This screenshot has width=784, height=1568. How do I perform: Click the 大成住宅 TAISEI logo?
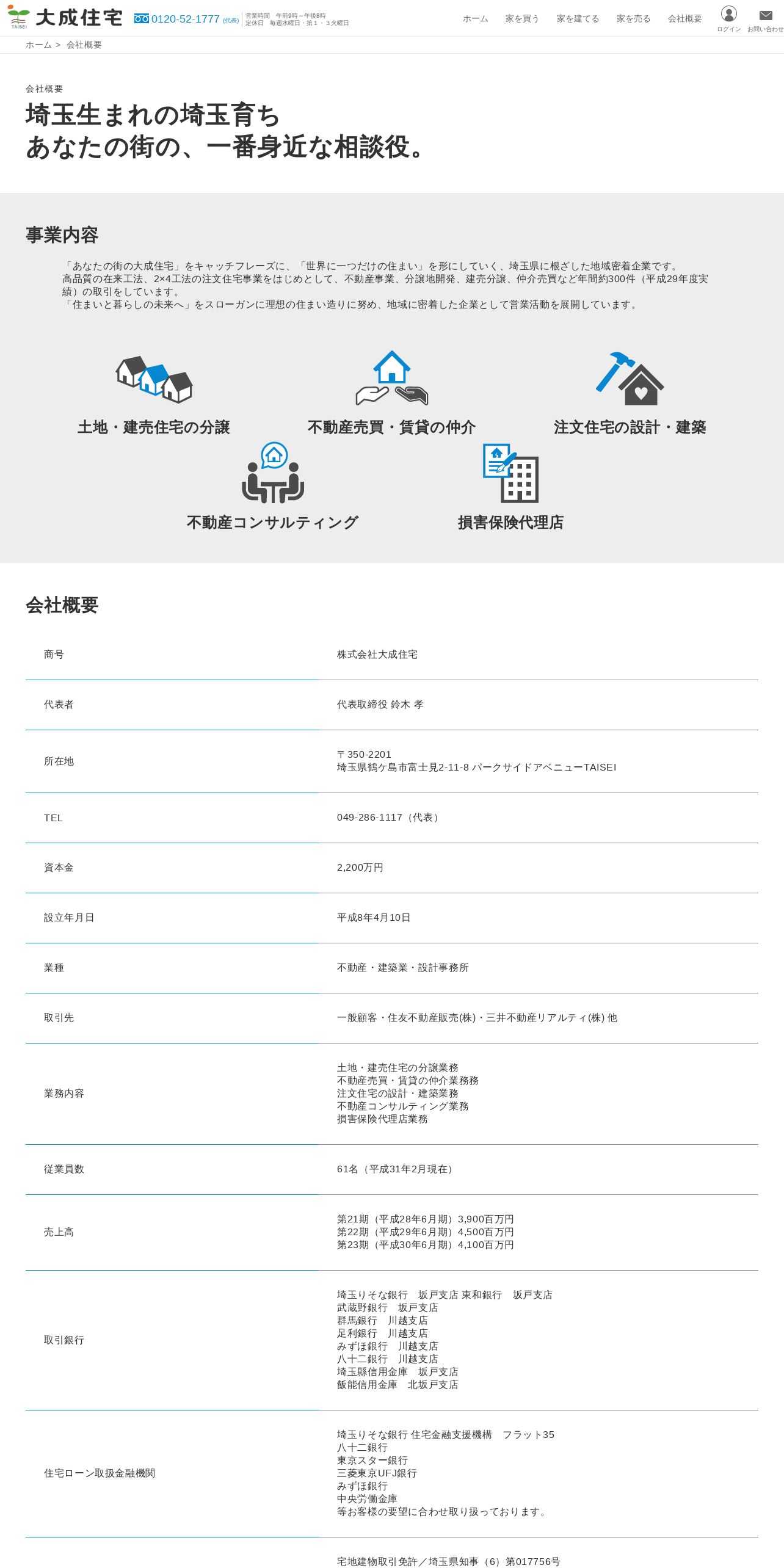click(x=65, y=18)
